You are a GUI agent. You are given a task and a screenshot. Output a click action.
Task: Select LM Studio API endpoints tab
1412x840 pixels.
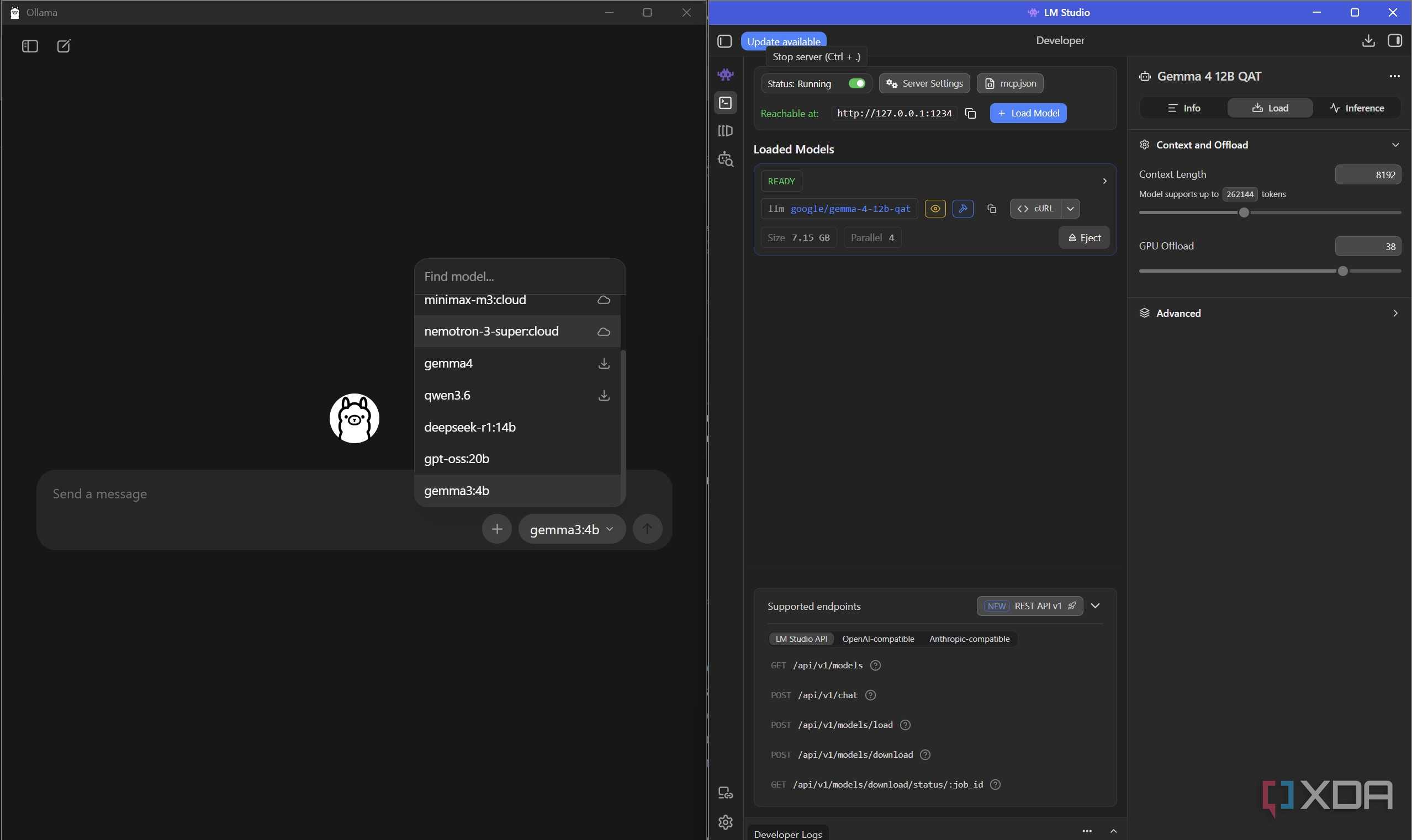pyautogui.click(x=801, y=639)
